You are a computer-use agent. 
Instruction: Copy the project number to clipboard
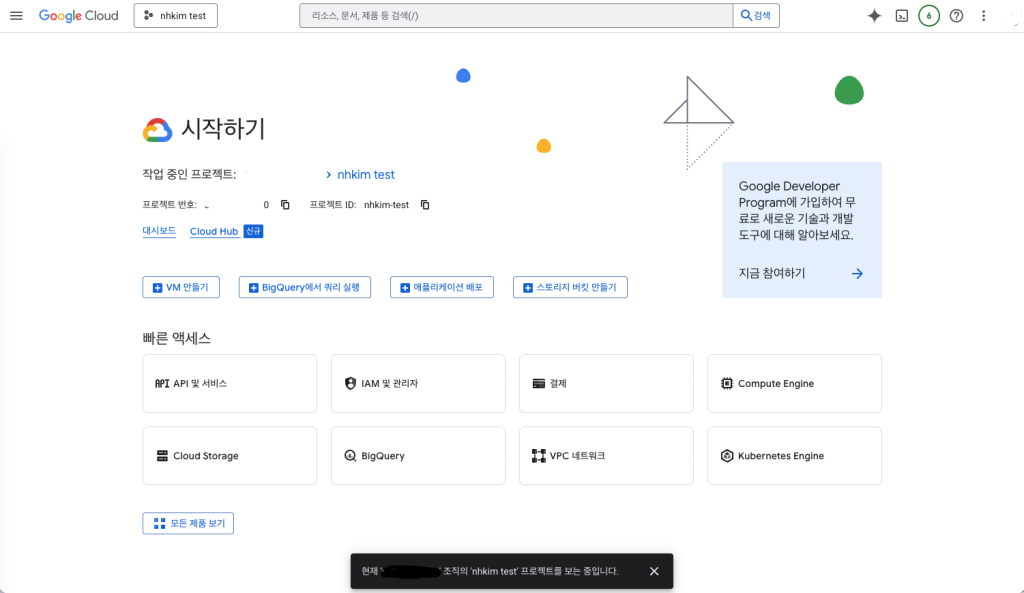[285, 205]
